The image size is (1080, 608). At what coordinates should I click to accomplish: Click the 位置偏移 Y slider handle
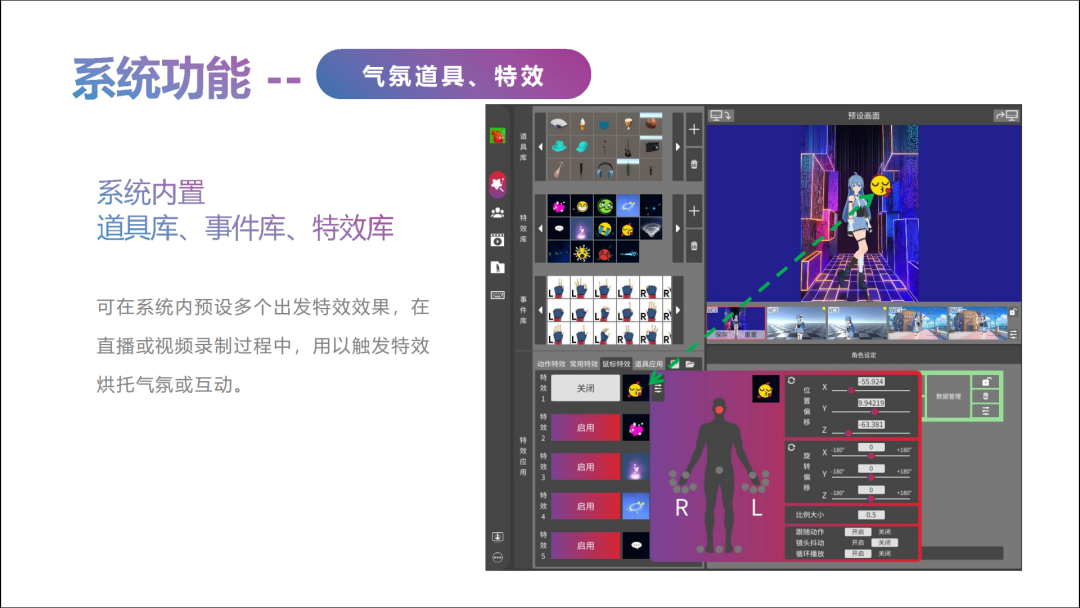point(874,411)
